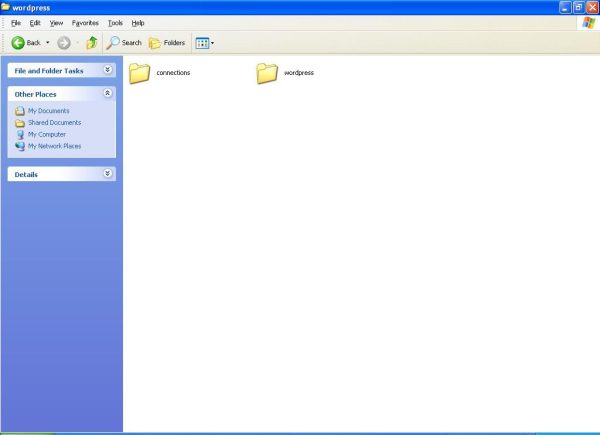
Task: Click the title bar folder icon
Action: click(x=5, y=7)
